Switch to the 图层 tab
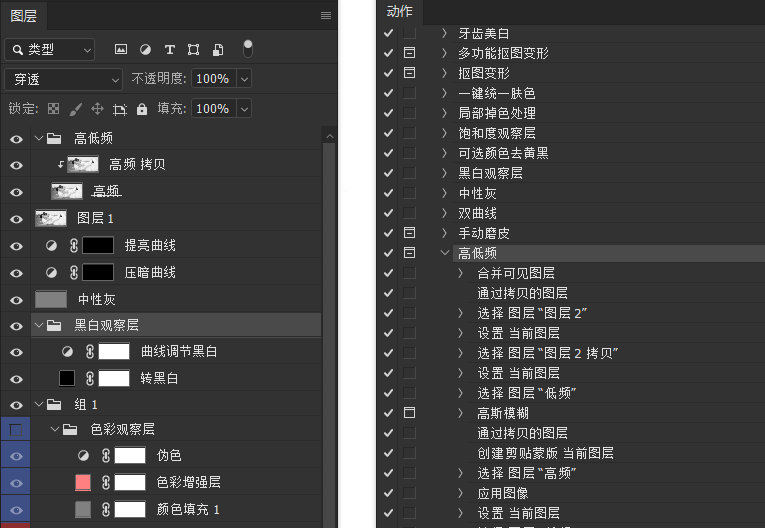Viewport: 765px width, 528px height. (24, 14)
